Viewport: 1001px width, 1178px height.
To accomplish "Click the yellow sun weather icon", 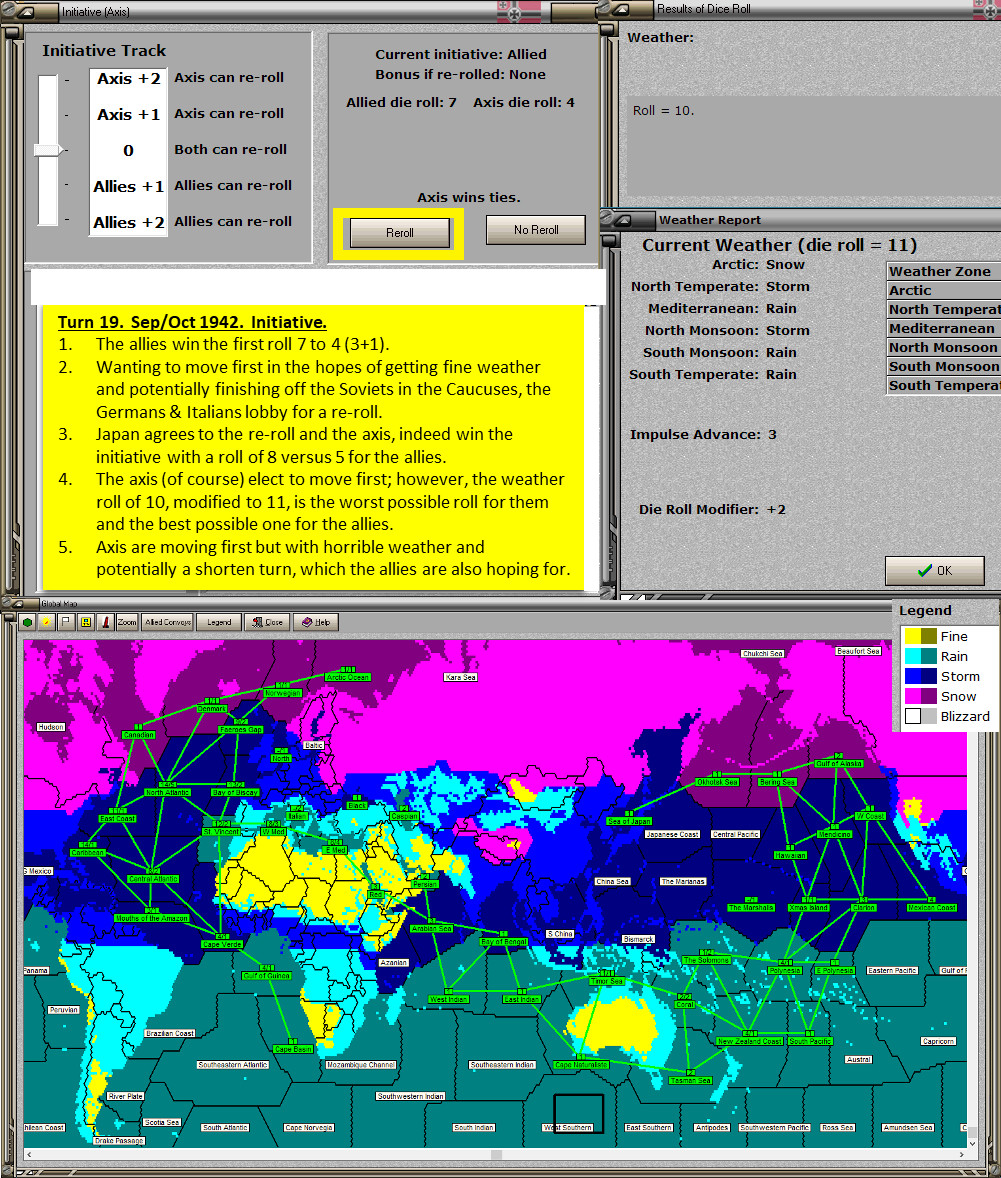I will [x=47, y=622].
